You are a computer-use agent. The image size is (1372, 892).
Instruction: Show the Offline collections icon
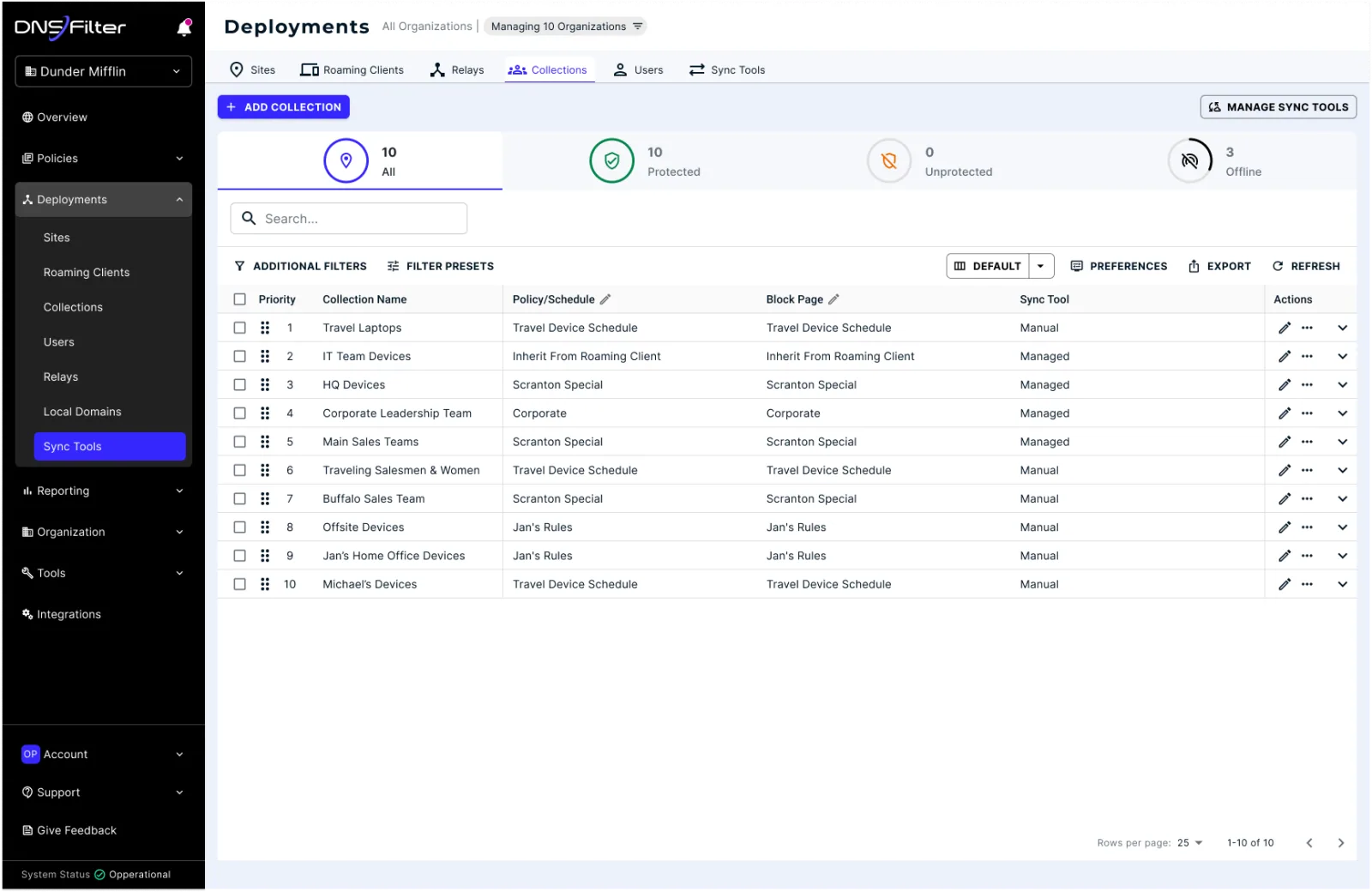1190,160
